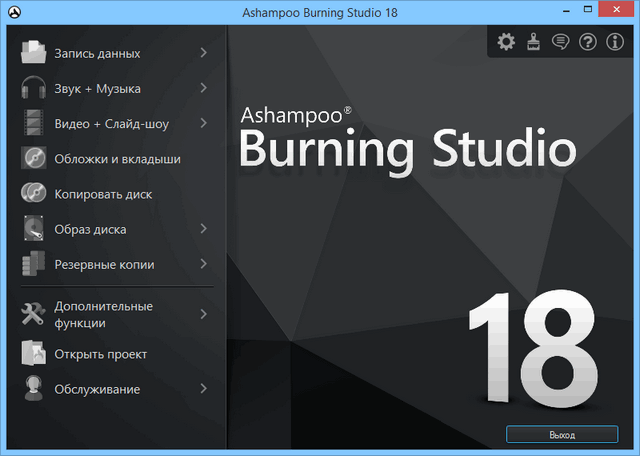This screenshot has width=640, height=456.
Task: Click the folder icon for Запись данных
Action: (x=35, y=52)
